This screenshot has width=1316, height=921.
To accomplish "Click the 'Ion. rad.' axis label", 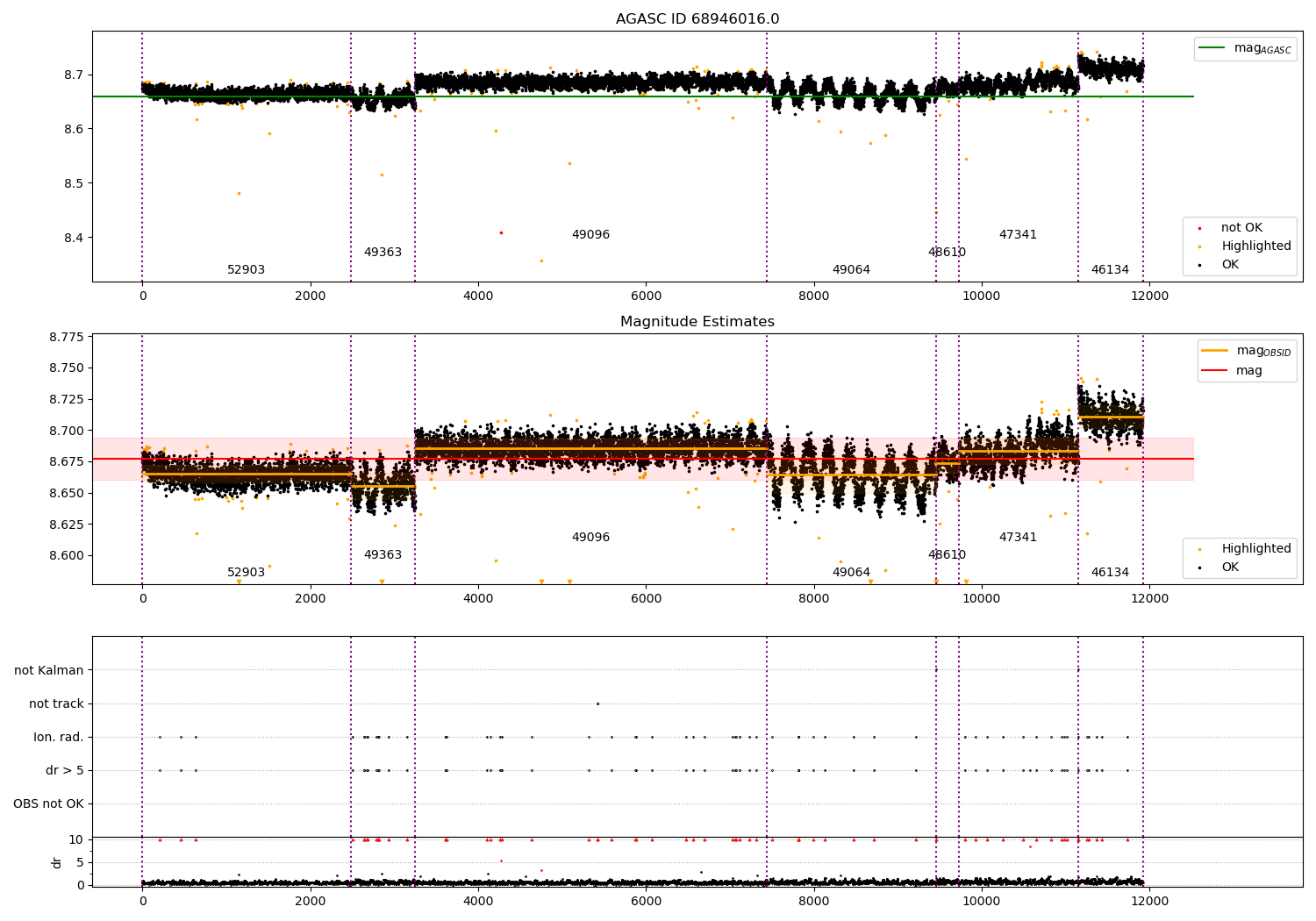I will (x=59, y=738).
